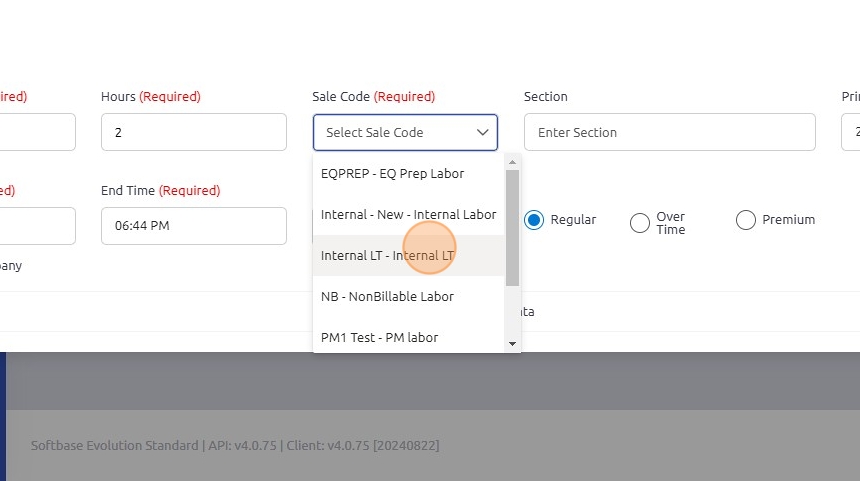The image size is (860, 481).
Task: Focus the Enter Section text field
Action: point(669,132)
